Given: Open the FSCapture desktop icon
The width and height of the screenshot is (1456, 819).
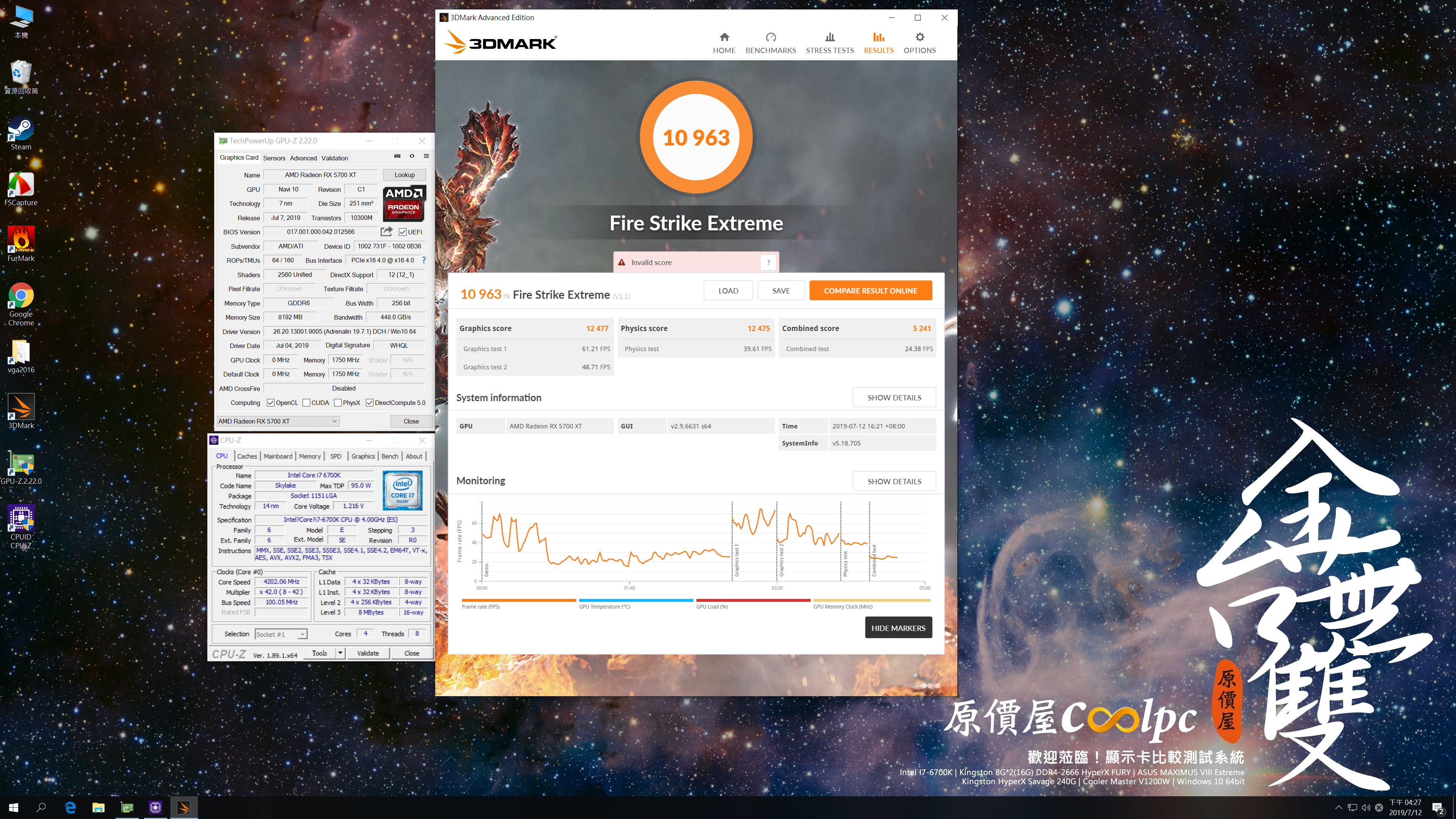Looking at the screenshot, I should pos(21,189).
